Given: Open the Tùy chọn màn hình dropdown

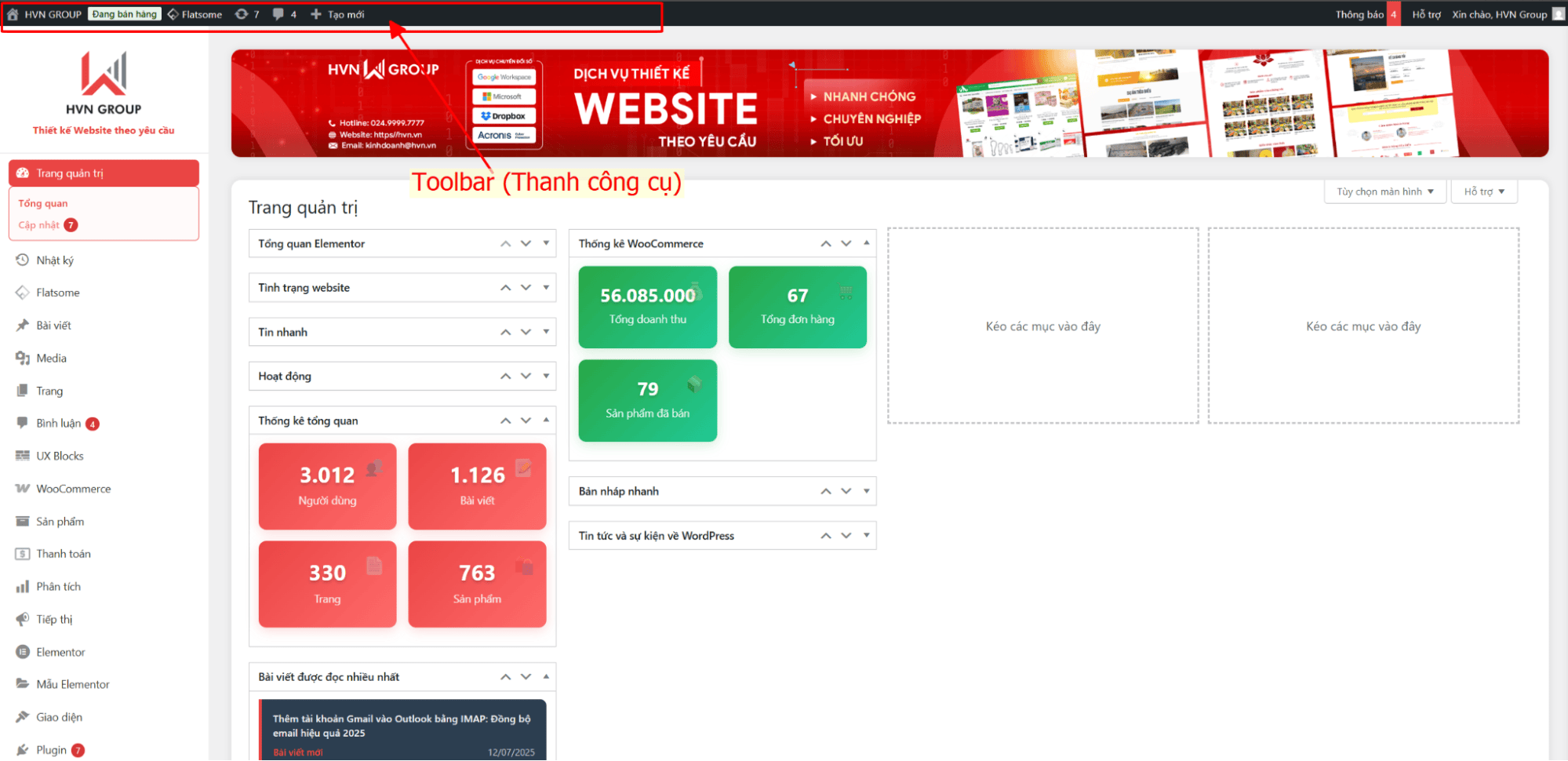Looking at the screenshot, I should [1384, 191].
